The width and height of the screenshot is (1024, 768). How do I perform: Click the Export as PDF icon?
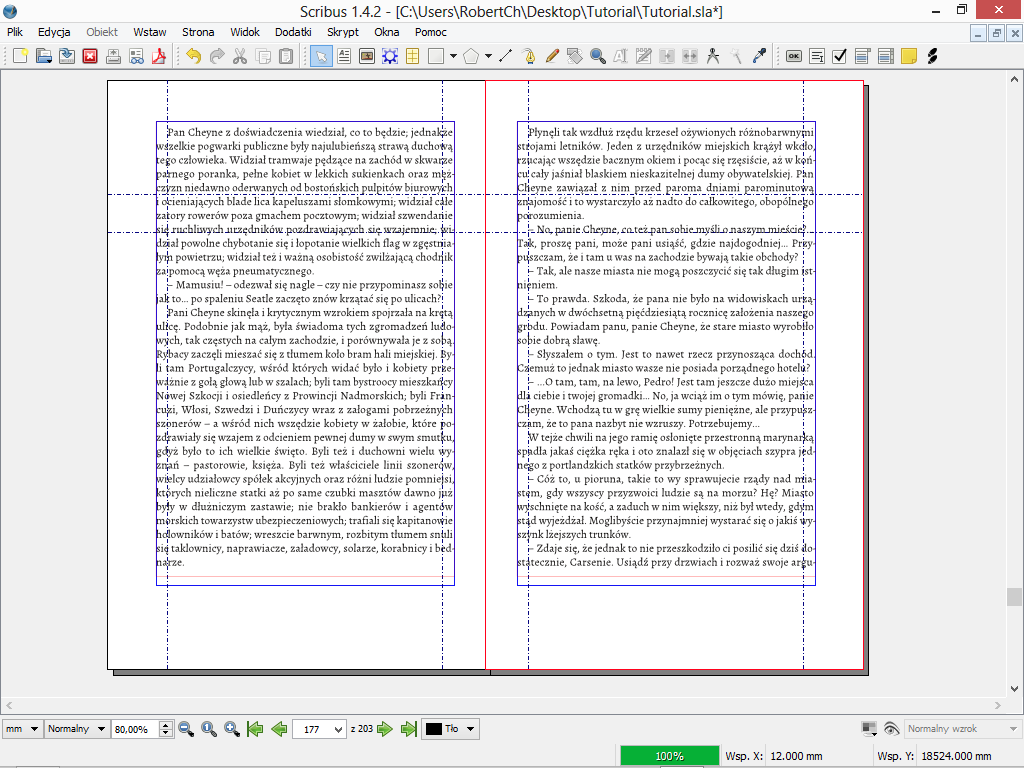click(157, 56)
